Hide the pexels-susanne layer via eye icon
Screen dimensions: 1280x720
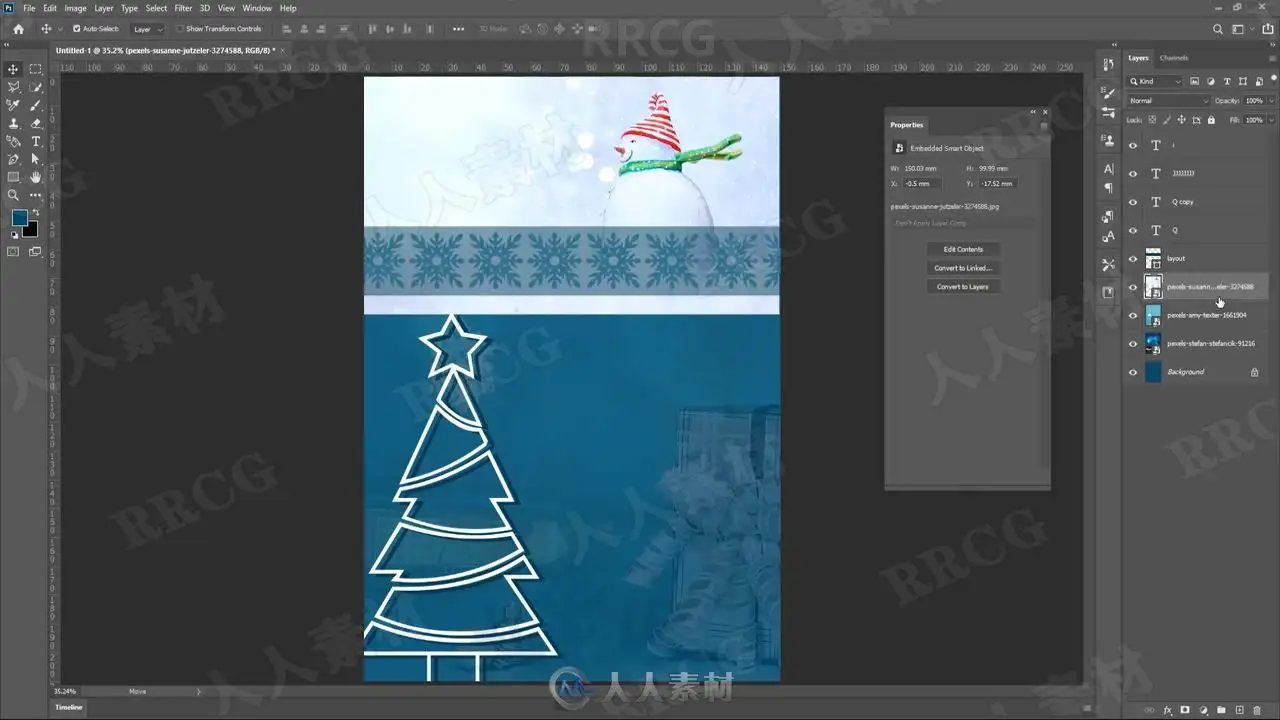point(1133,287)
